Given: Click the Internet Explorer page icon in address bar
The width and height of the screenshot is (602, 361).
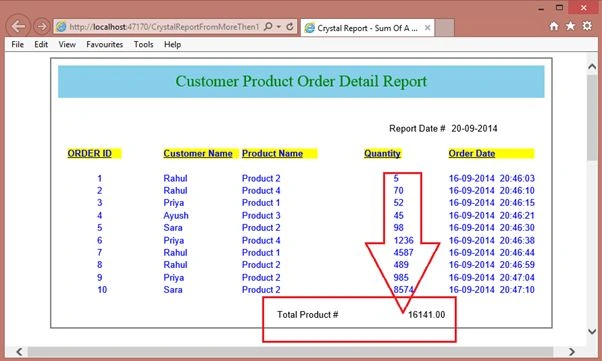Looking at the screenshot, I should pos(61,26).
